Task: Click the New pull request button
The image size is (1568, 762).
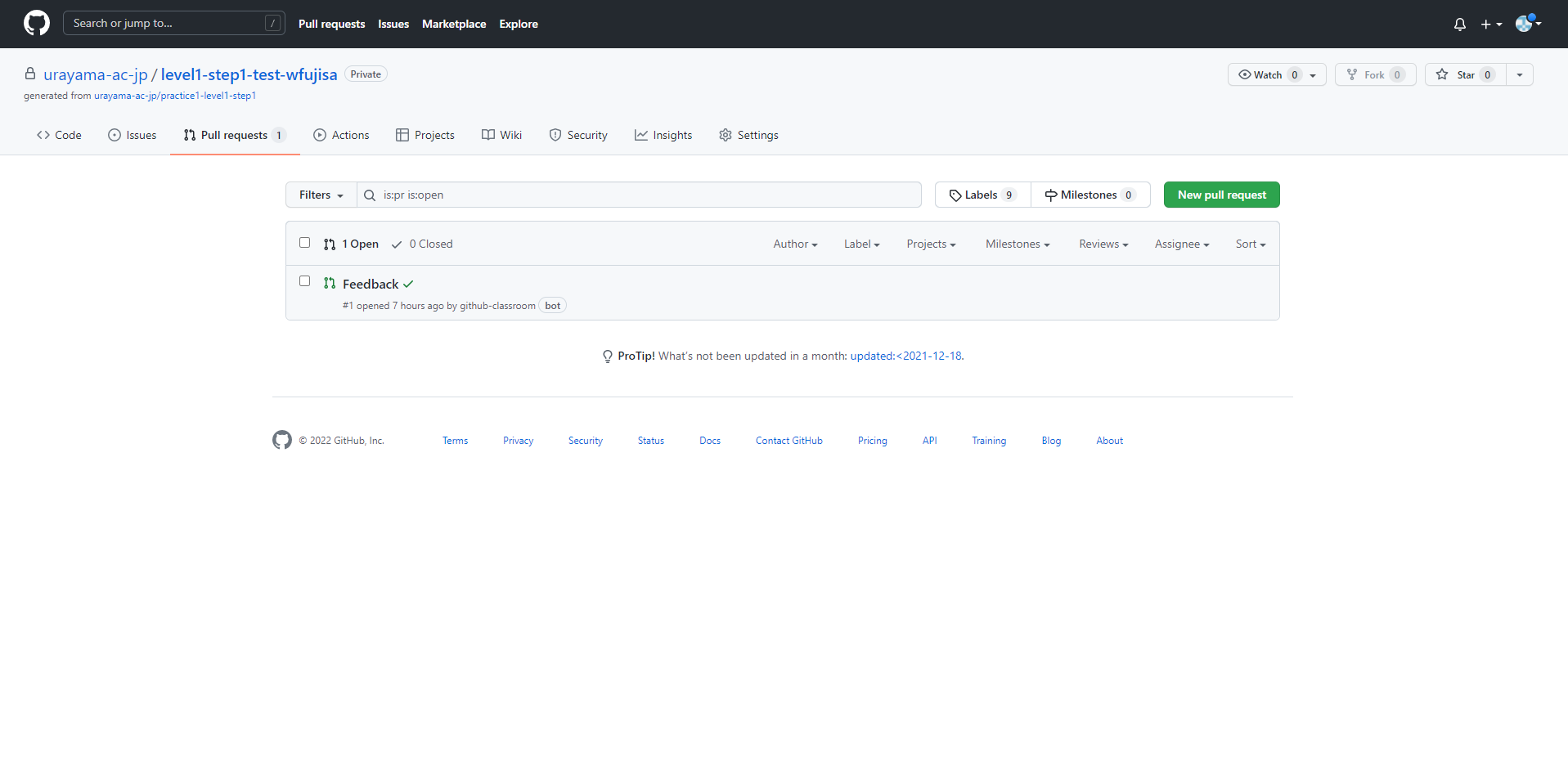Action: [x=1221, y=195]
